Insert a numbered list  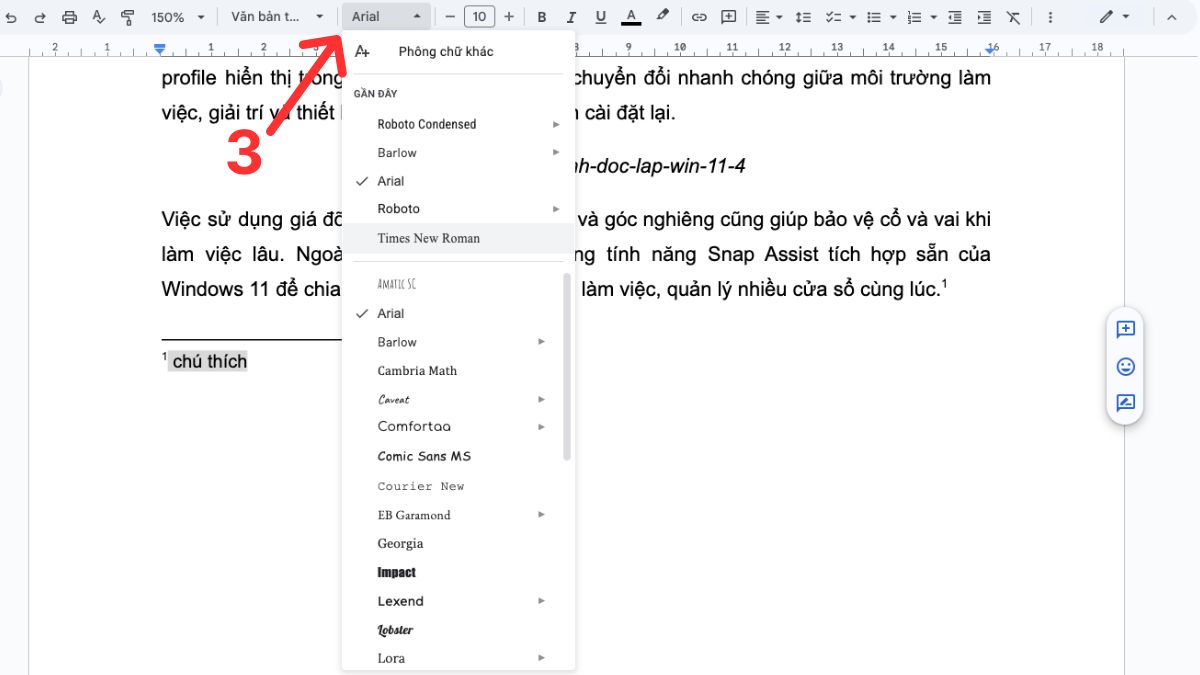point(914,17)
